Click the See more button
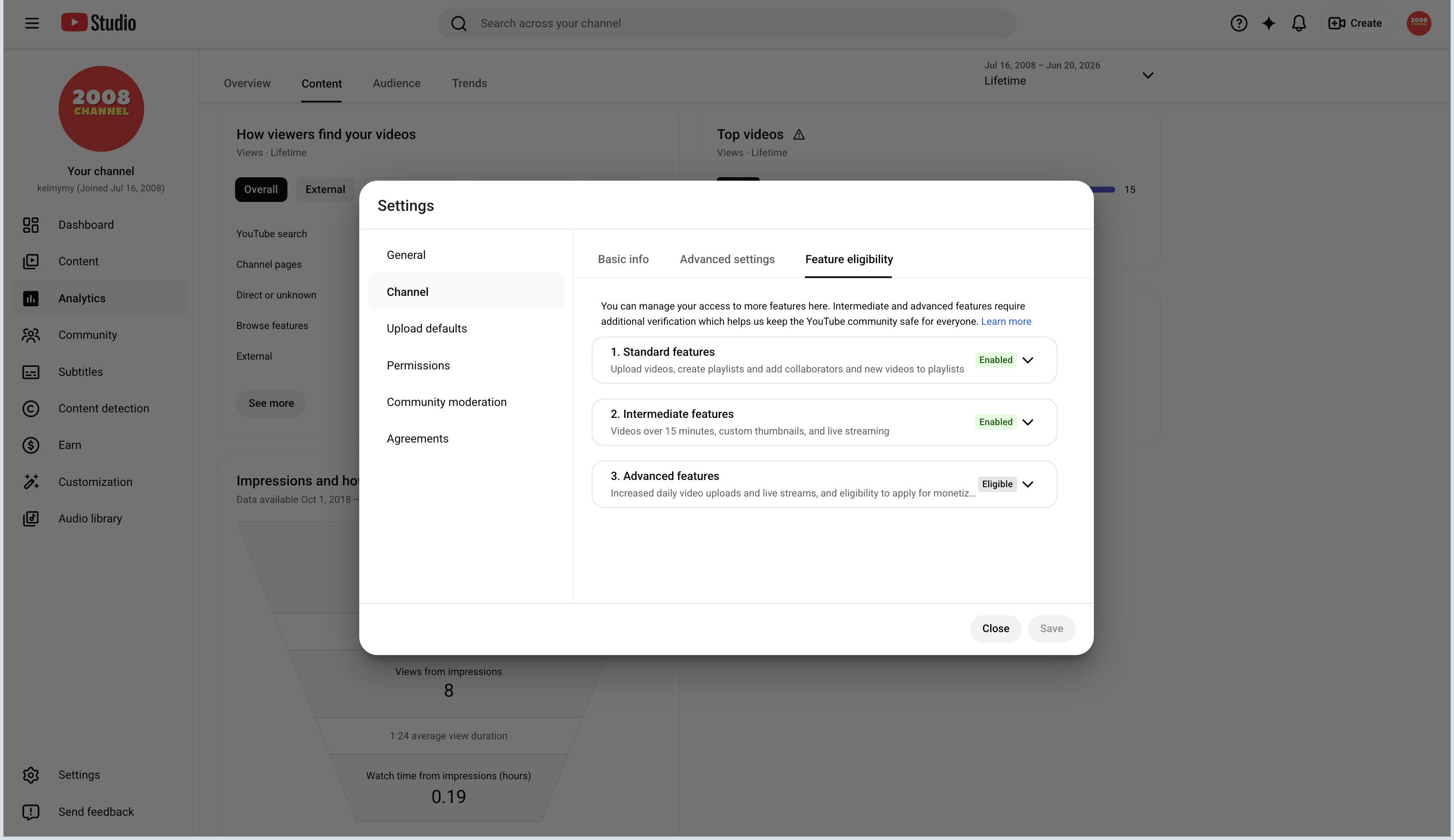 point(270,403)
